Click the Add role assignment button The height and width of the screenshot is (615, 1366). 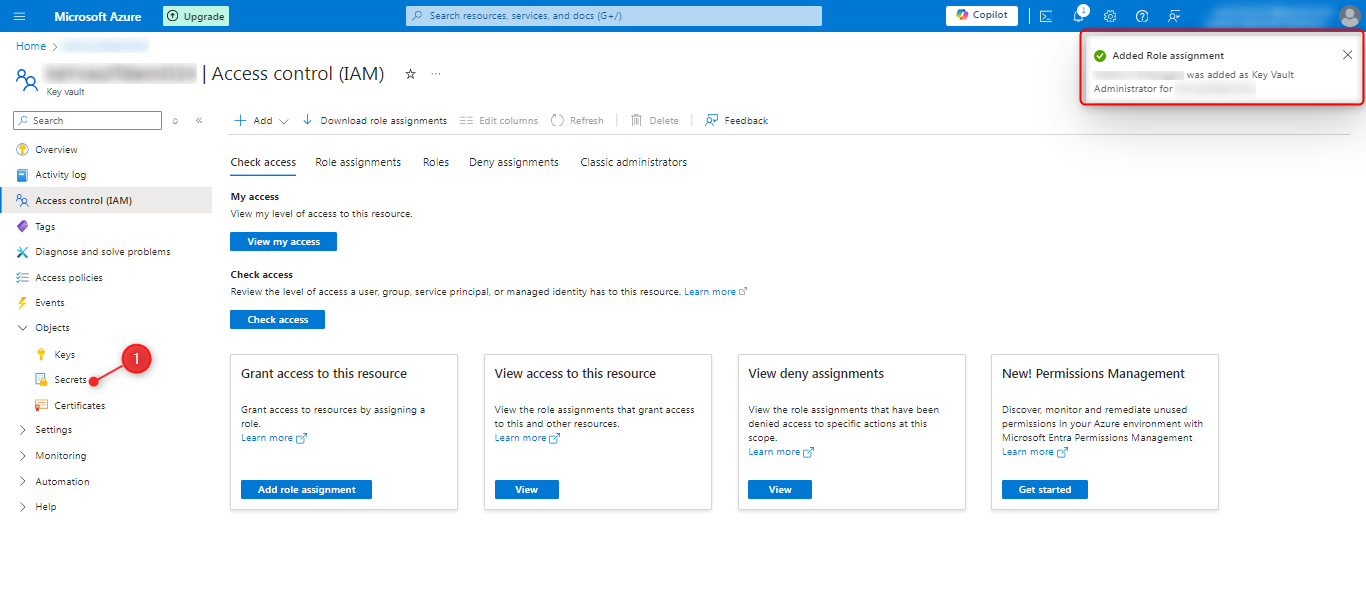[x=306, y=490]
